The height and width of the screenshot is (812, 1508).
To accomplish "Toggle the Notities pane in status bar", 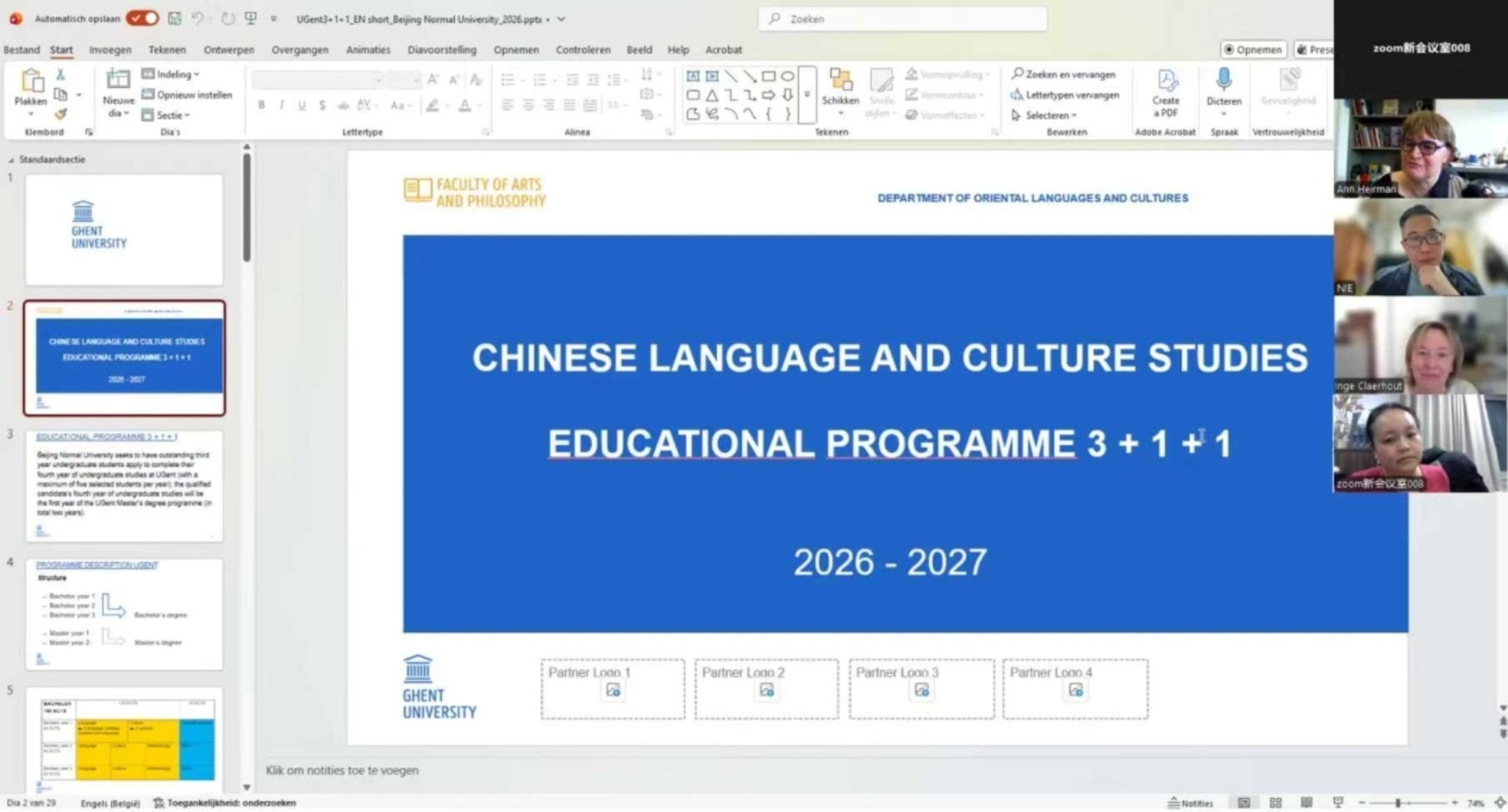I will (1190, 802).
